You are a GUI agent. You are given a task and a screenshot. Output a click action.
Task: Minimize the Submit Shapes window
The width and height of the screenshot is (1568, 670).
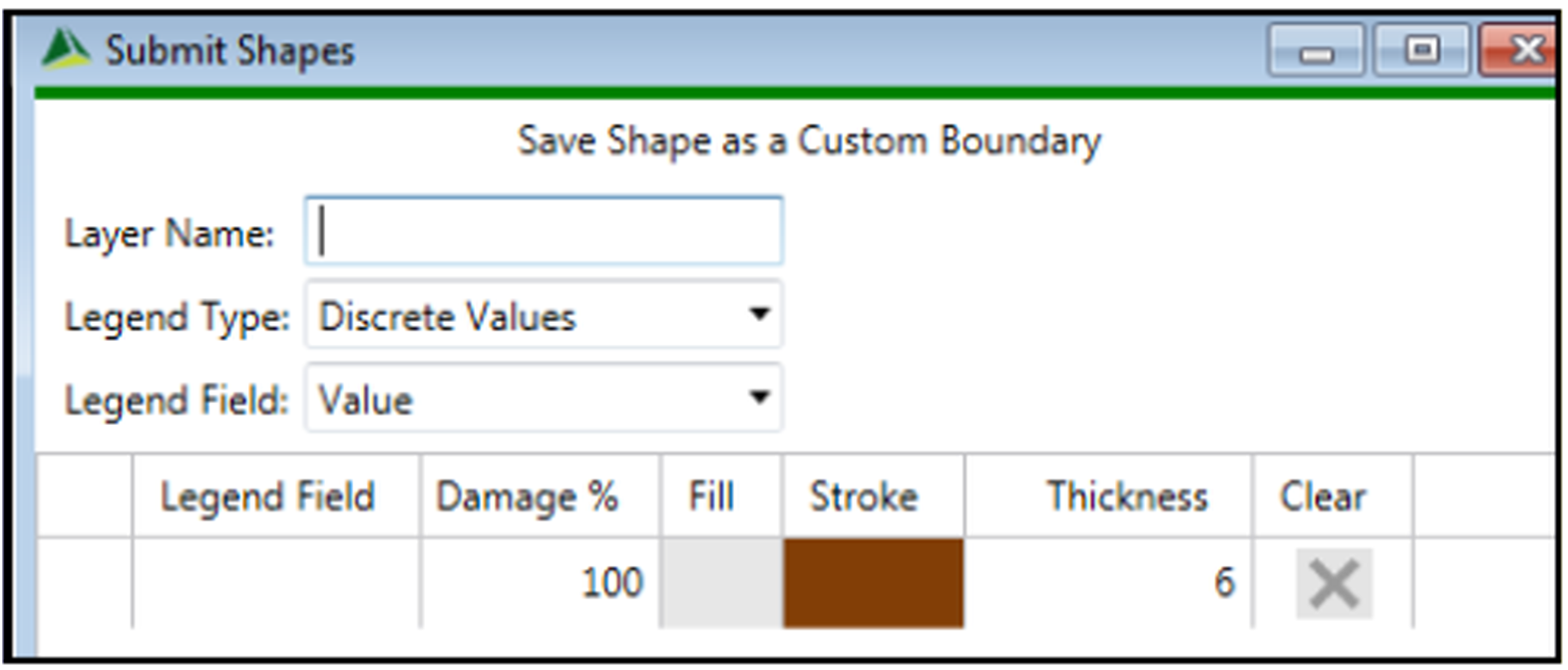pyautogui.click(x=1317, y=51)
